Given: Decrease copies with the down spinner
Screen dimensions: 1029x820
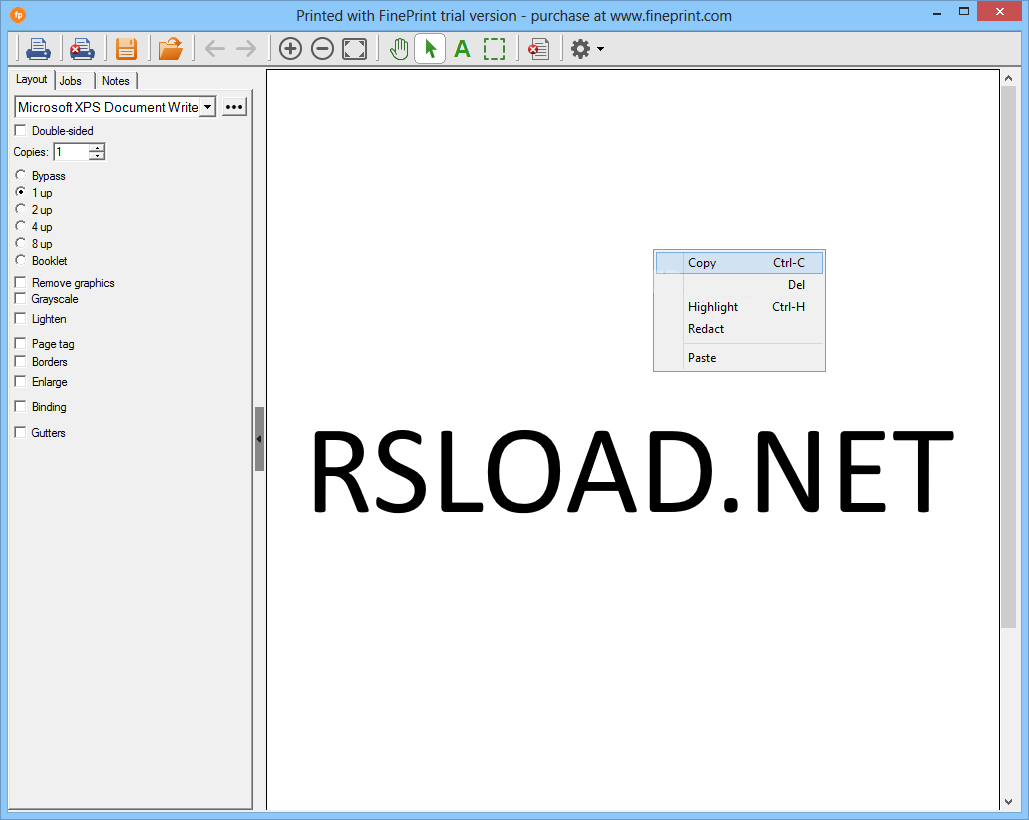Looking at the screenshot, I should pyautogui.click(x=97, y=156).
